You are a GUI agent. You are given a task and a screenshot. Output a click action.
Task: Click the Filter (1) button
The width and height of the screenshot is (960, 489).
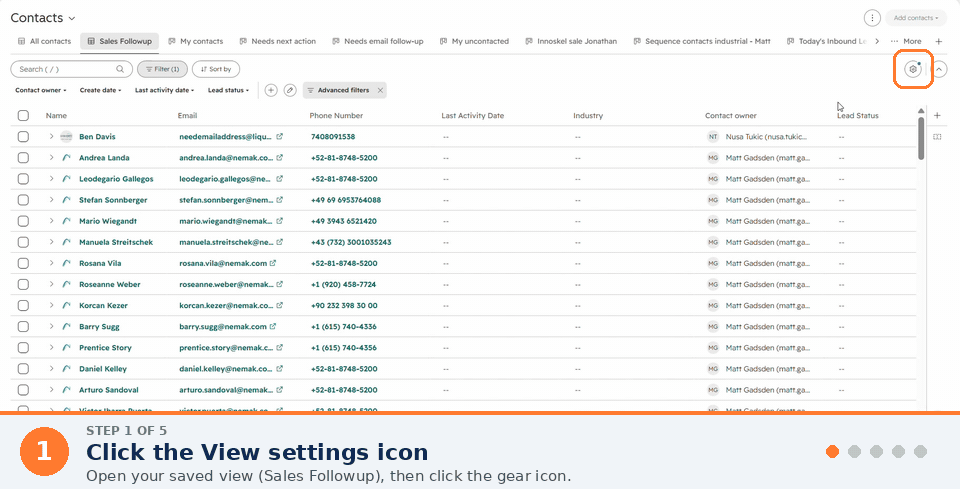[162, 69]
